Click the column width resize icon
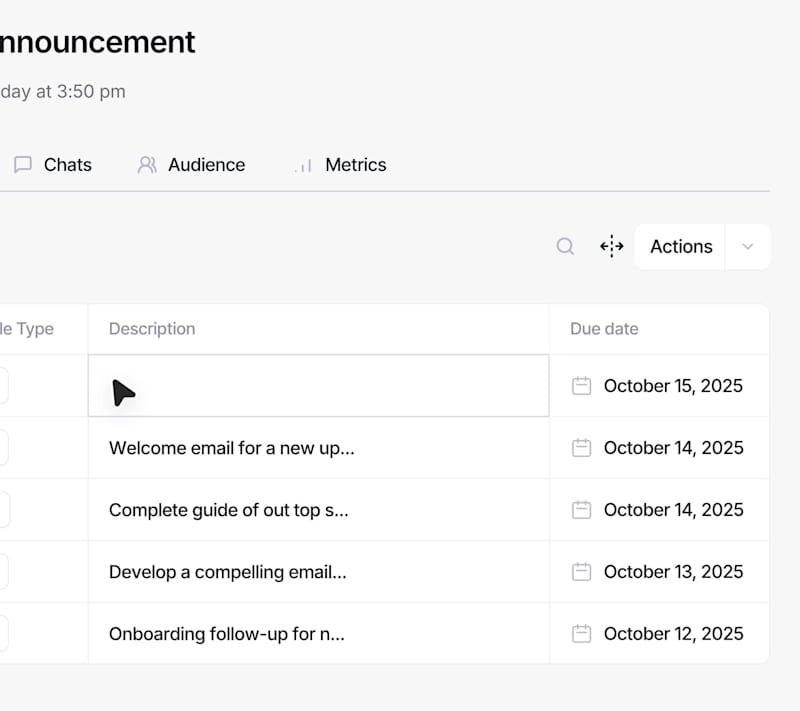 pyautogui.click(x=612, y=247)
